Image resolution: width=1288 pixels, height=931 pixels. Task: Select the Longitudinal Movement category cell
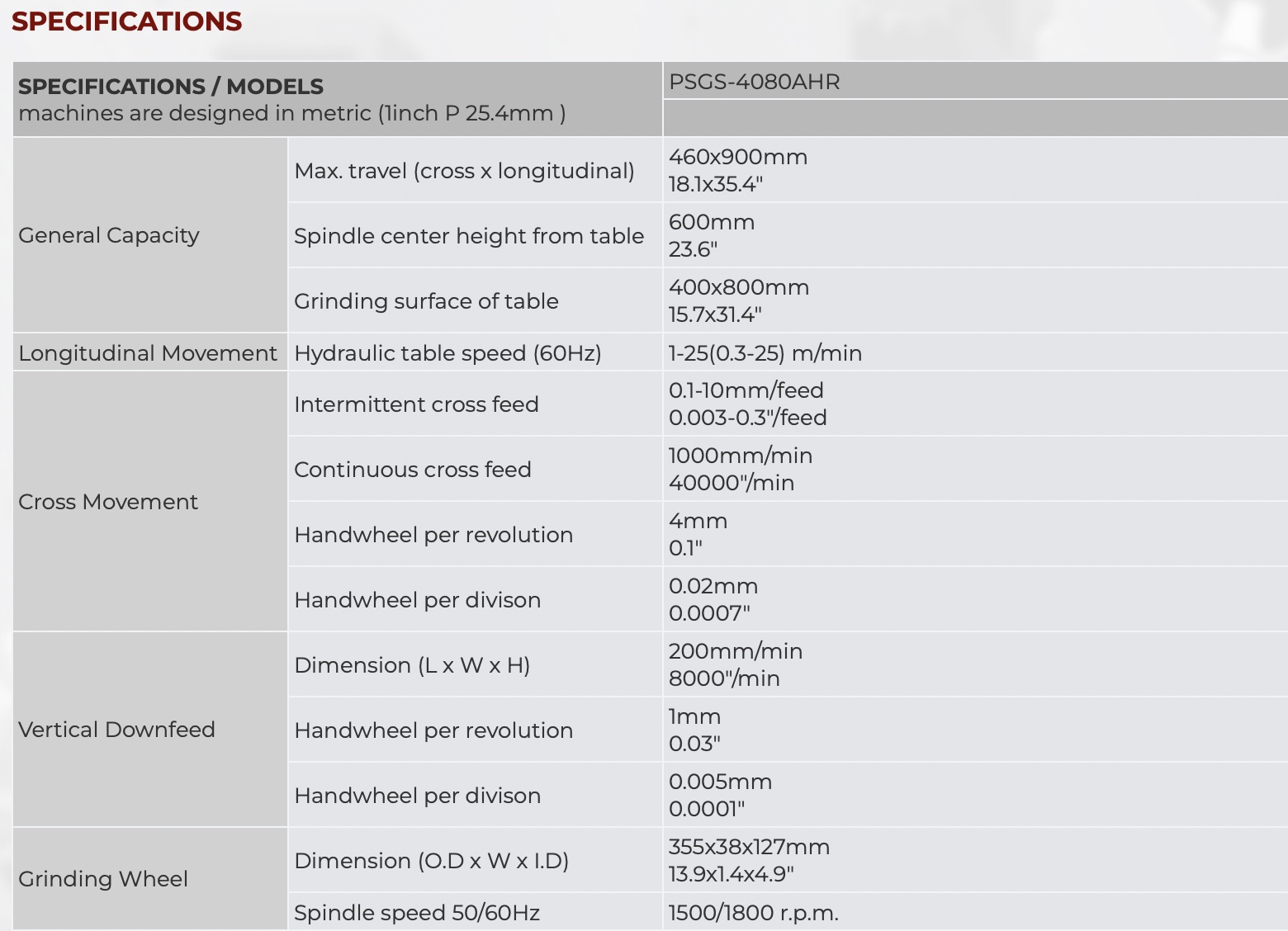[148, 353]
